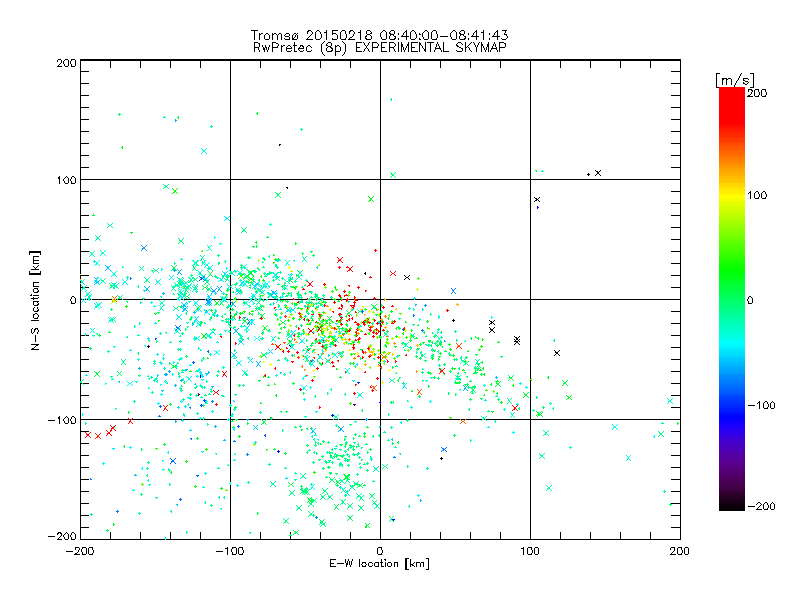Image resolution: width=800 pixels, height=600 pixels.
Task: Click the plot title 'Tromsø 20150218 08:40:00-08:41:43'
Action: [x=379, y=35]
